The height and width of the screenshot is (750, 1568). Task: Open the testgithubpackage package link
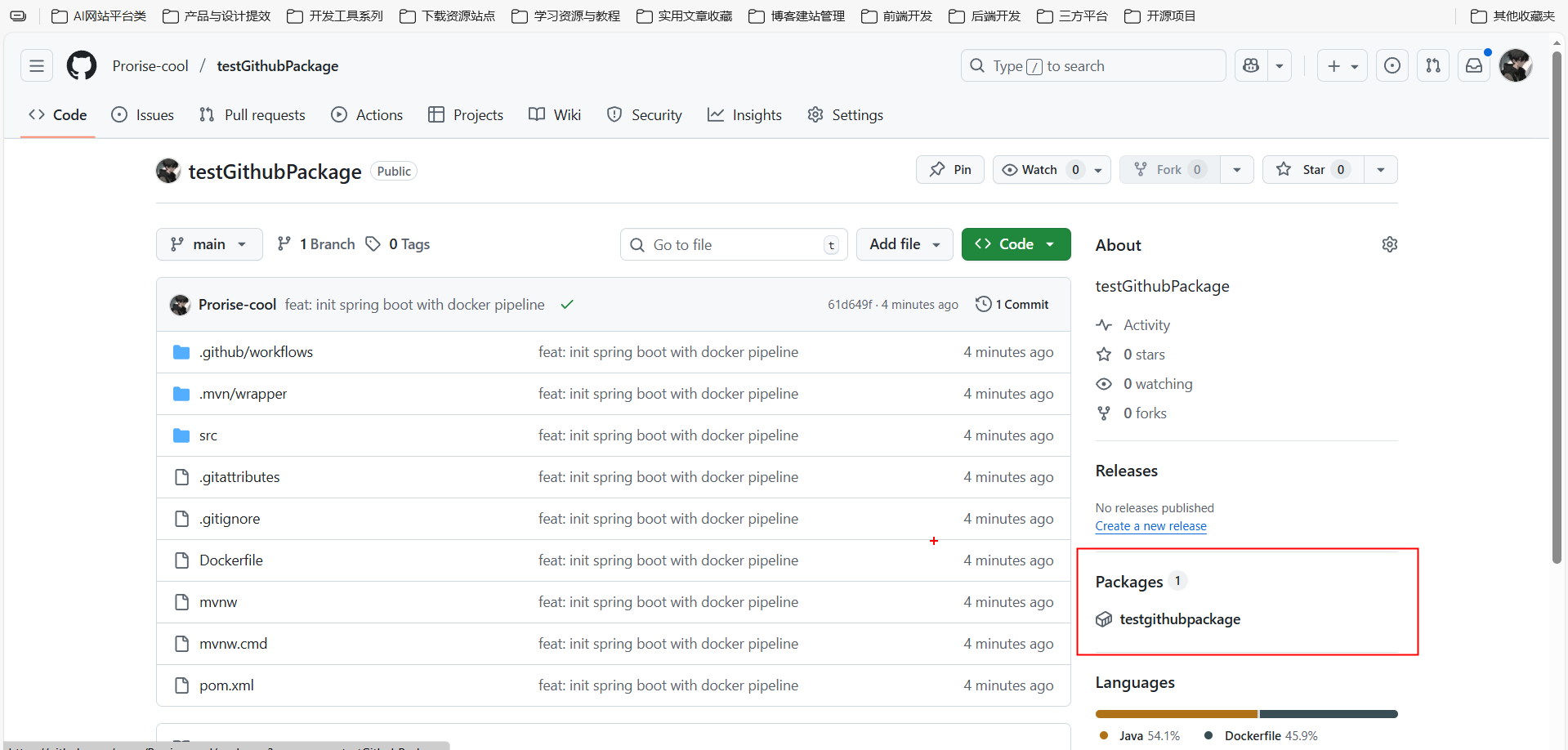click(1179, 619)
